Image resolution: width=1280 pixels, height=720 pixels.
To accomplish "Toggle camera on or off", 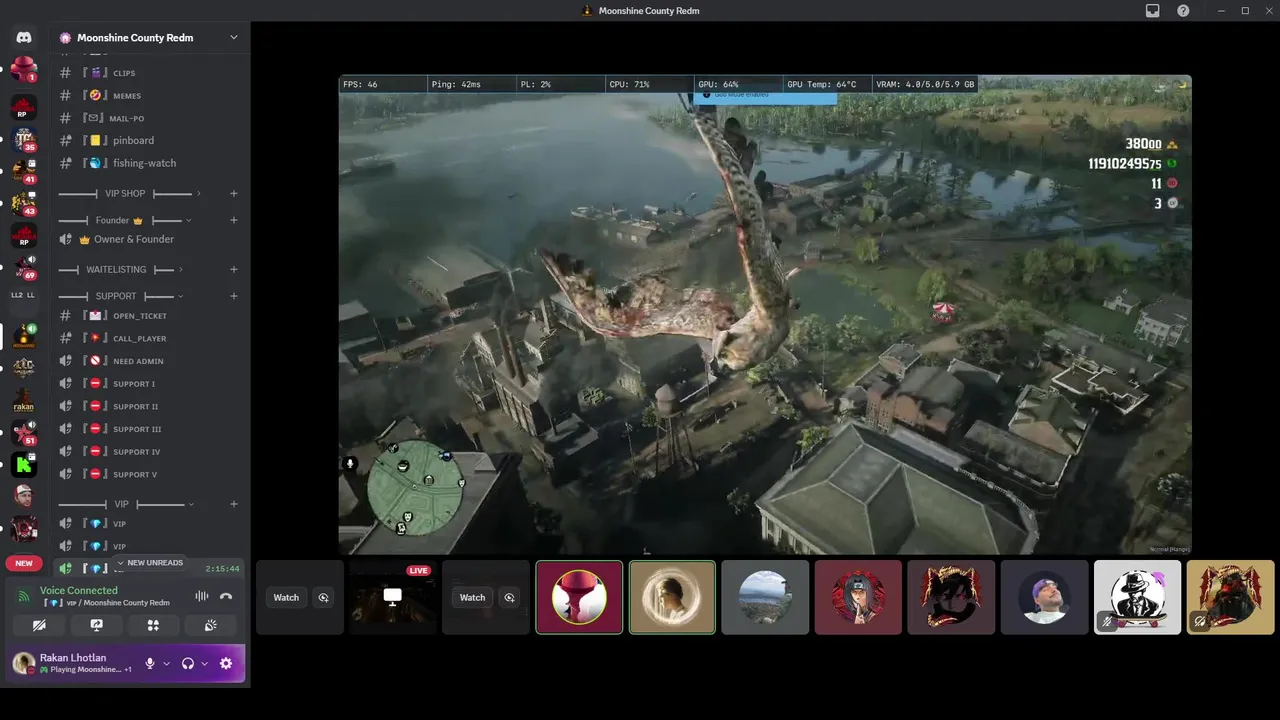I will click(x=39, y=625).
